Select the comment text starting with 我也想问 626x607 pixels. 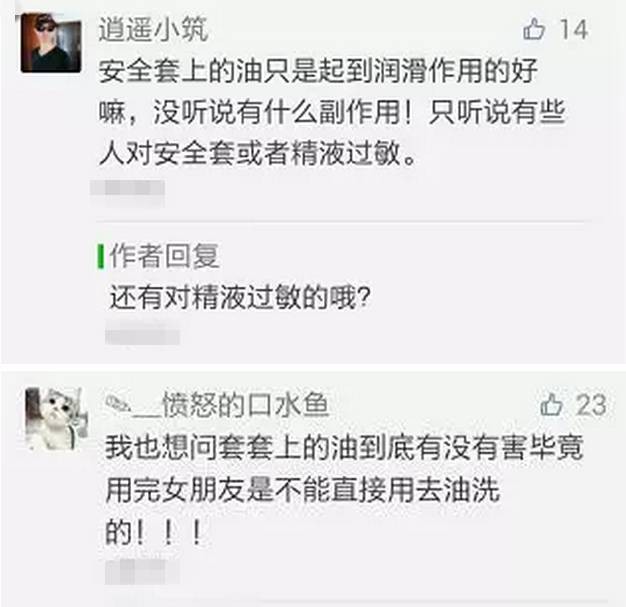344,490
